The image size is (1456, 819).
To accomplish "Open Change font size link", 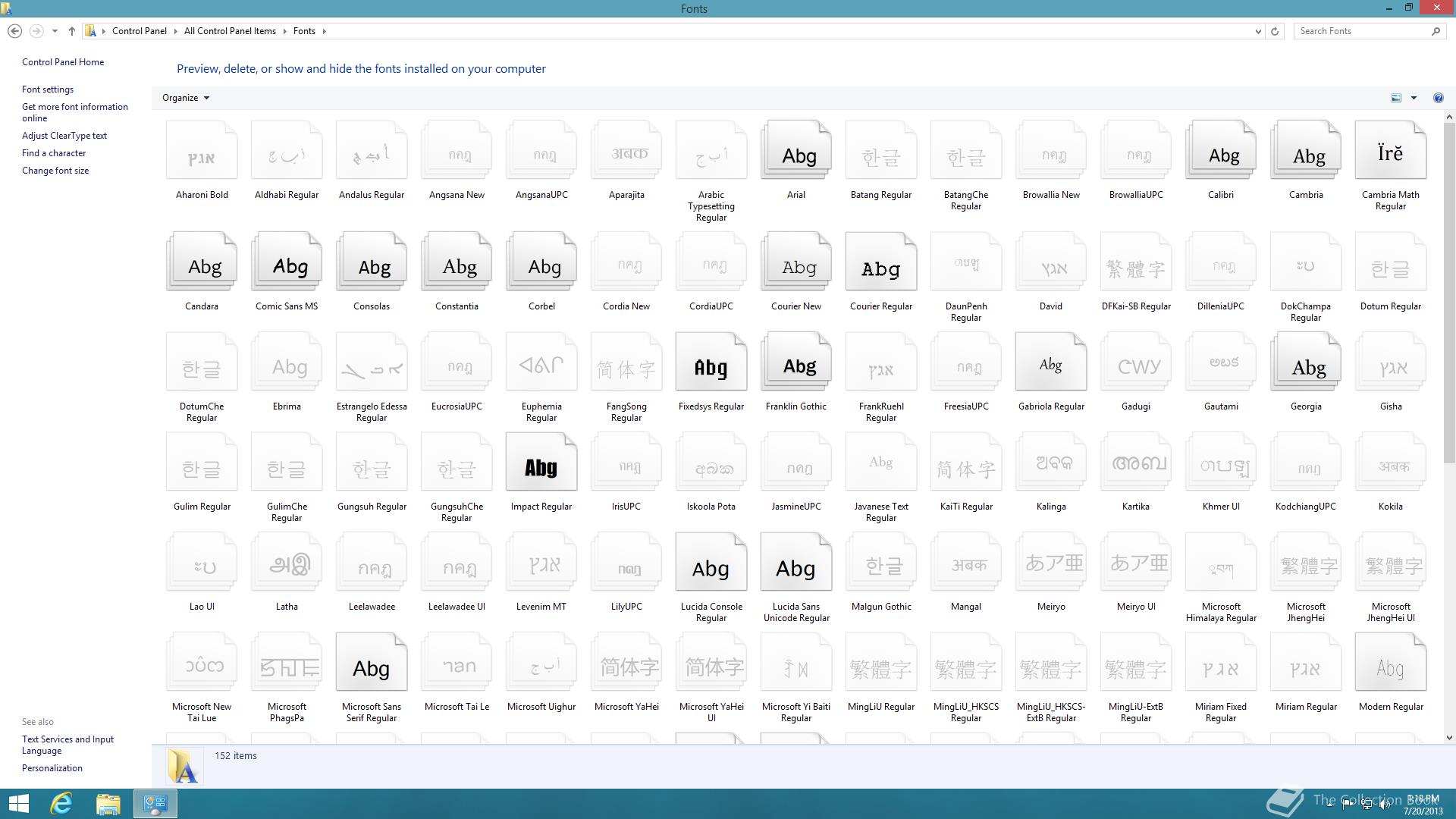I will 55,171.
